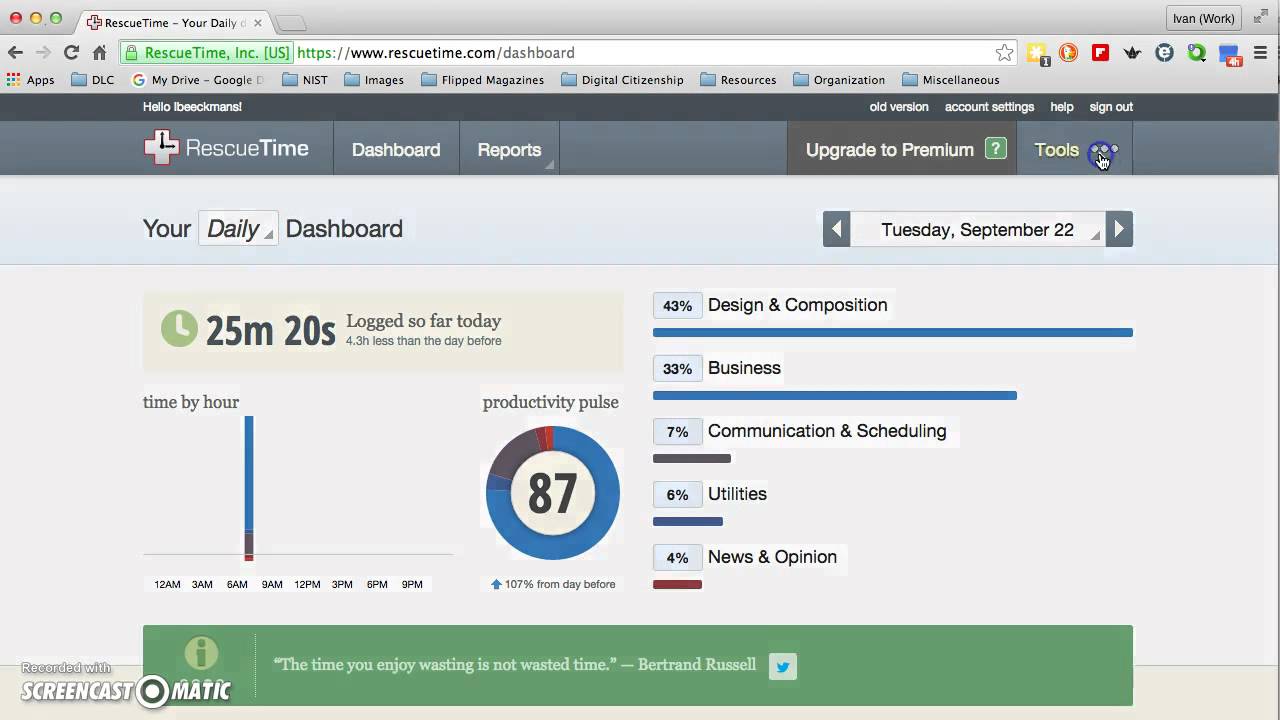
Task: Sign out of RescueTime
Action: click(1111, 107)
